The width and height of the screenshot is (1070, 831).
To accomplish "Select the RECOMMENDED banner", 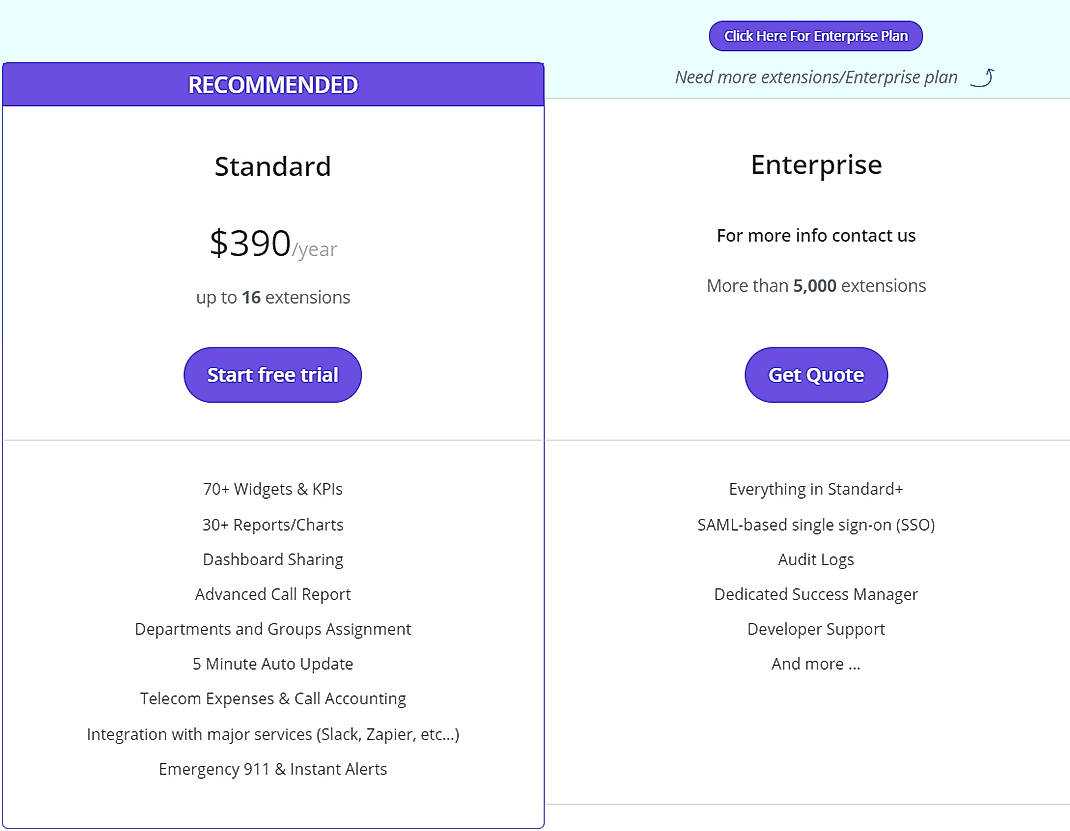I will point(273,85).
